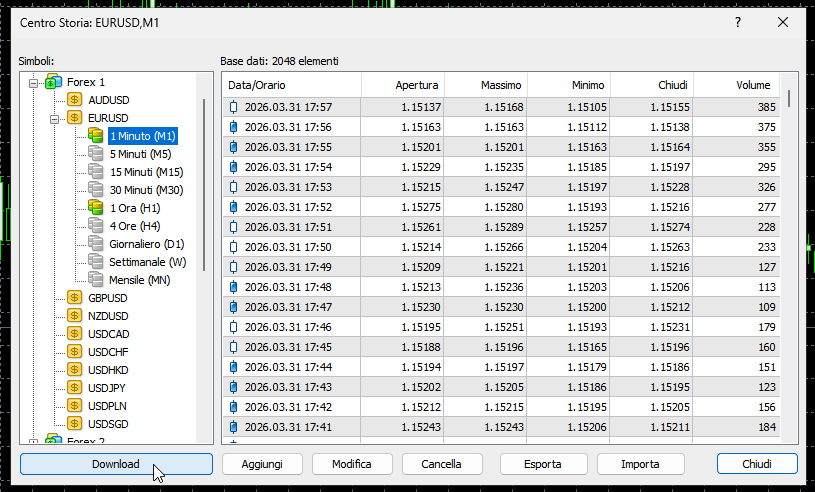The image size is (815, 492).
Task: Click the Settimanale (W) database icon
Action: click(96, 261)
